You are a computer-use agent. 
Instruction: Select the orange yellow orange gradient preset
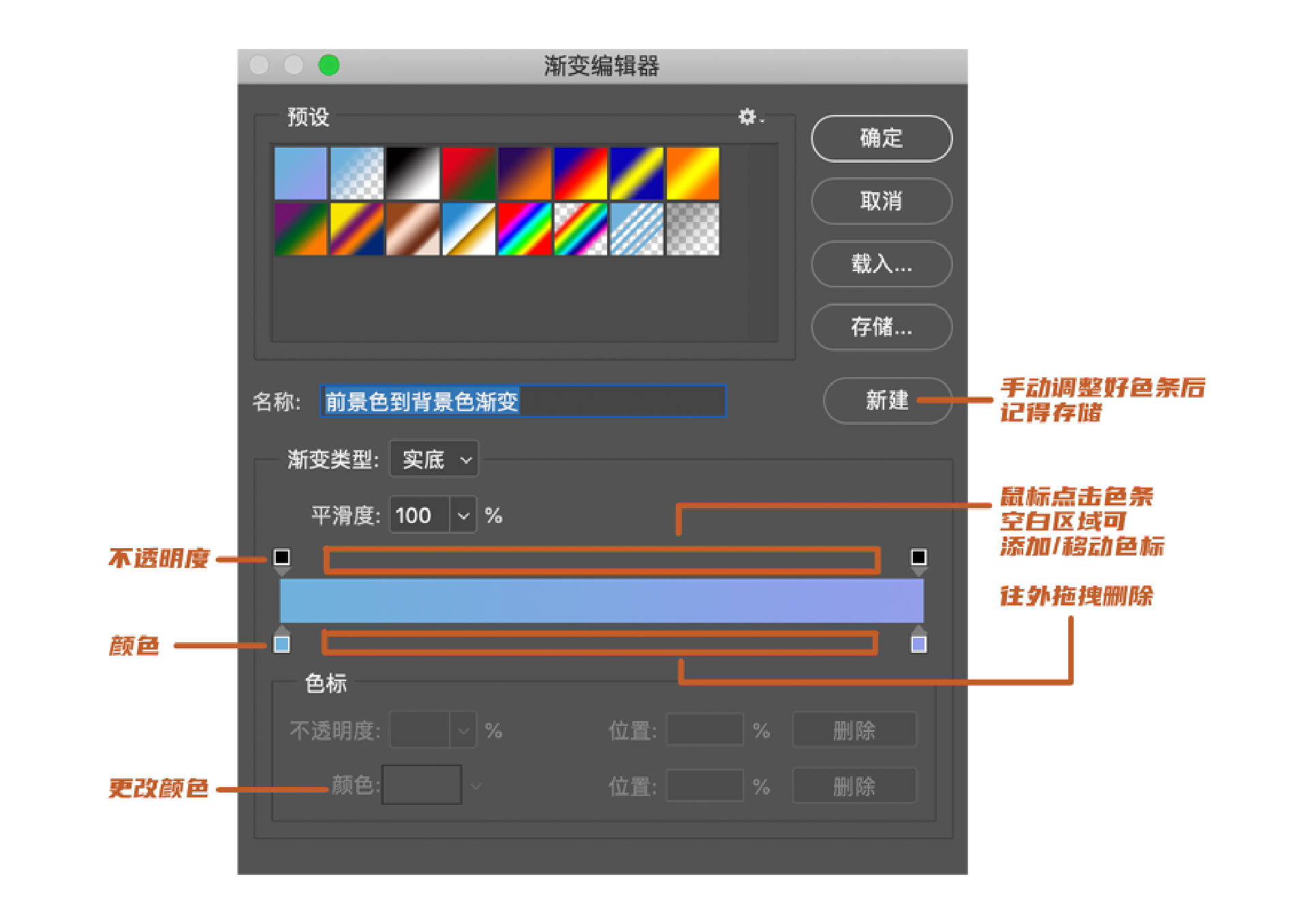(693, 173)
